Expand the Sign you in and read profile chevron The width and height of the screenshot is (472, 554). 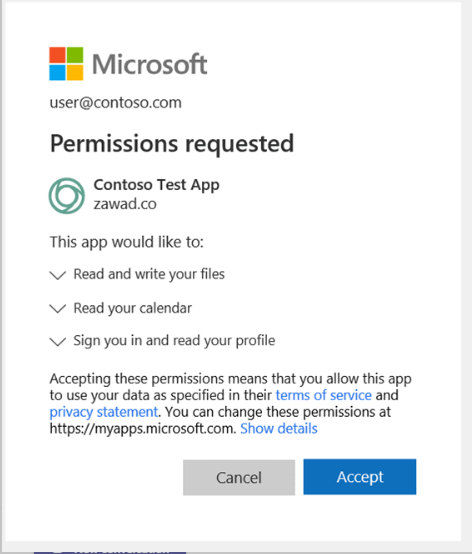(58, 341)
